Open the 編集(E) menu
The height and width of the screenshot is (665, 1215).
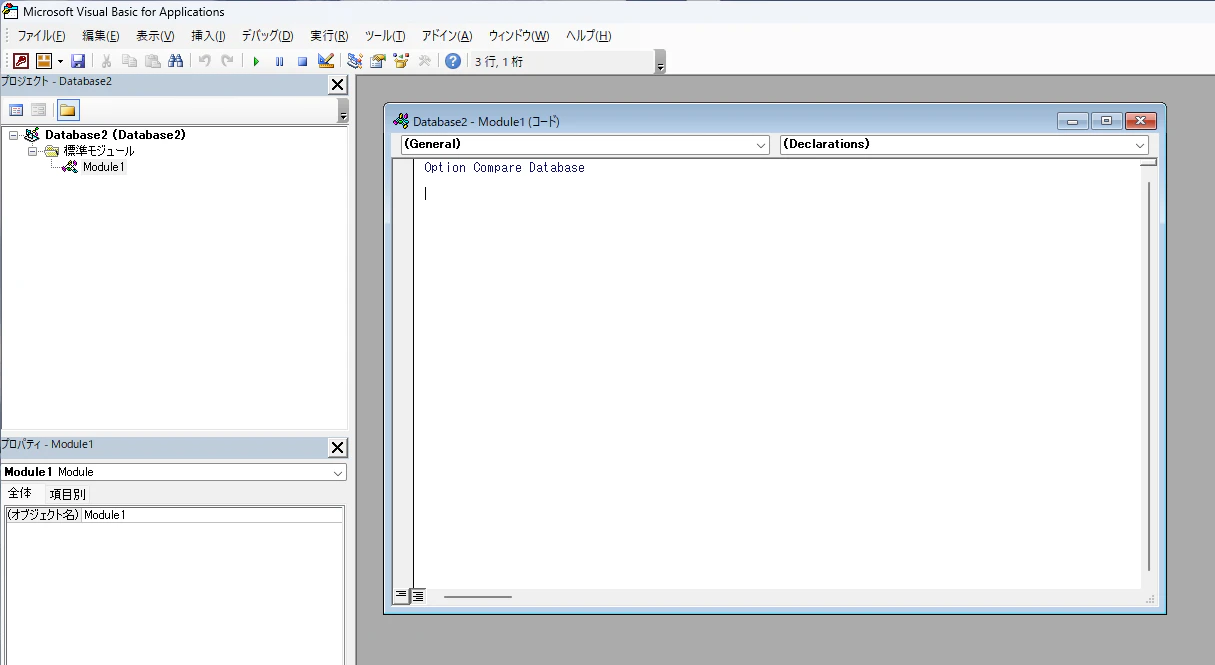click(x=101, y=36)
